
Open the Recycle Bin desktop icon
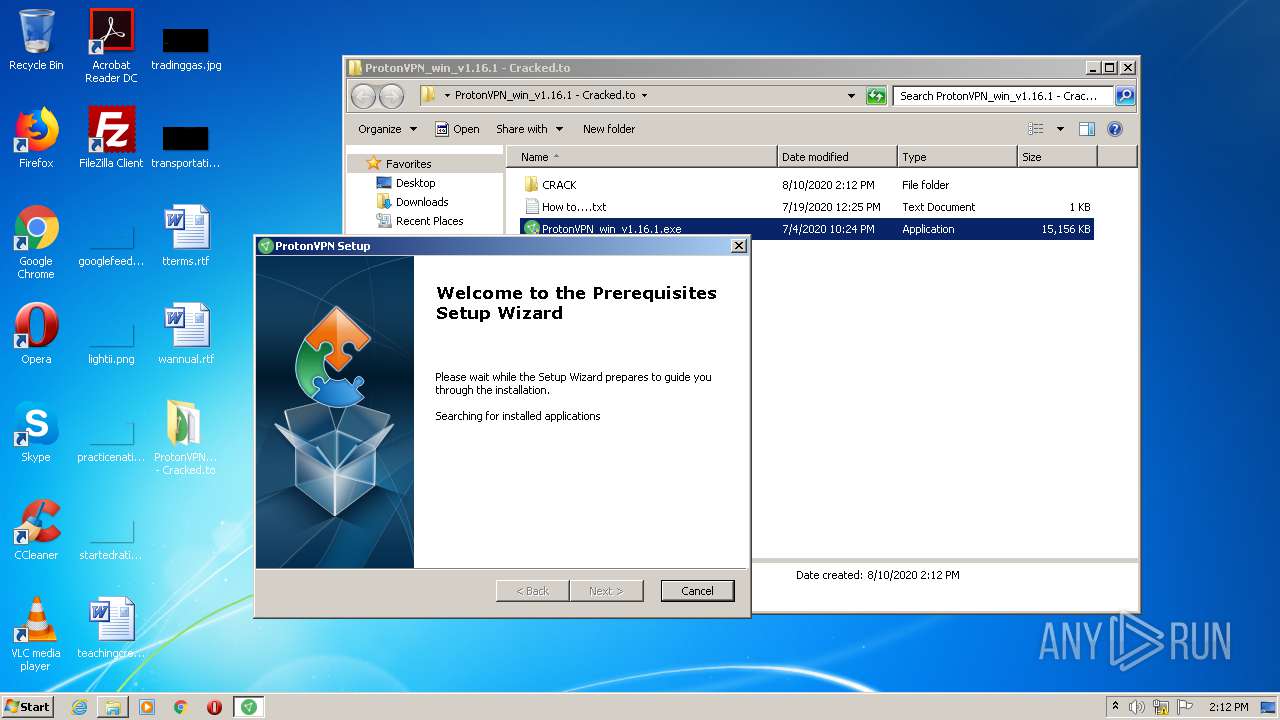coord(36,40)
